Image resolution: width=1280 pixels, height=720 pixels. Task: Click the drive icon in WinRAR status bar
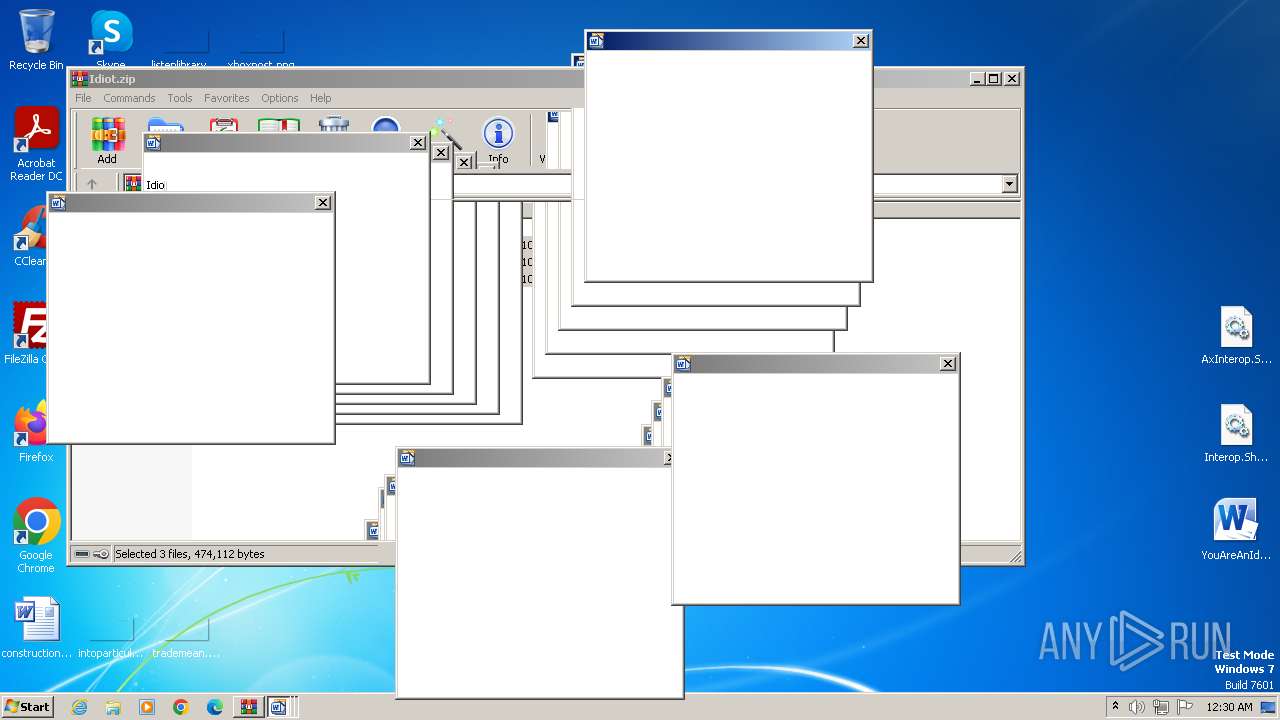click(82, 554)
